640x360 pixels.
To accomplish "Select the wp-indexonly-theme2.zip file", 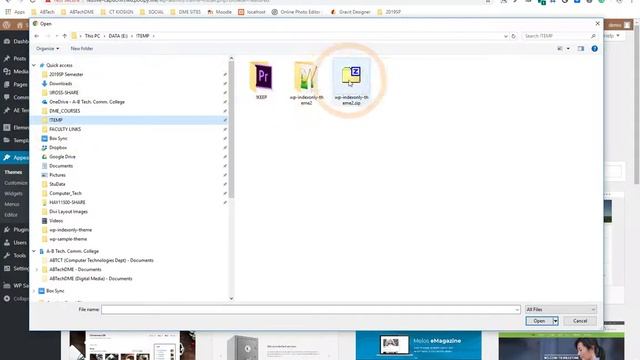I will point(351,82).
